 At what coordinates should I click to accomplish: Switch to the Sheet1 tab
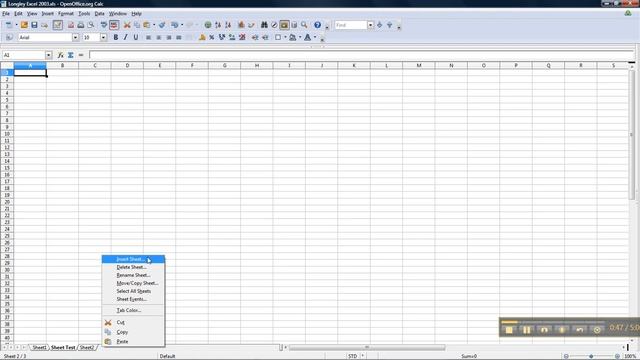point(39,347)
